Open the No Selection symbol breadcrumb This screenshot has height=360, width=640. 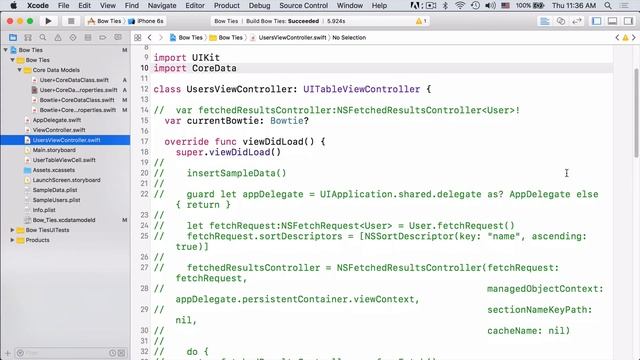349,38
